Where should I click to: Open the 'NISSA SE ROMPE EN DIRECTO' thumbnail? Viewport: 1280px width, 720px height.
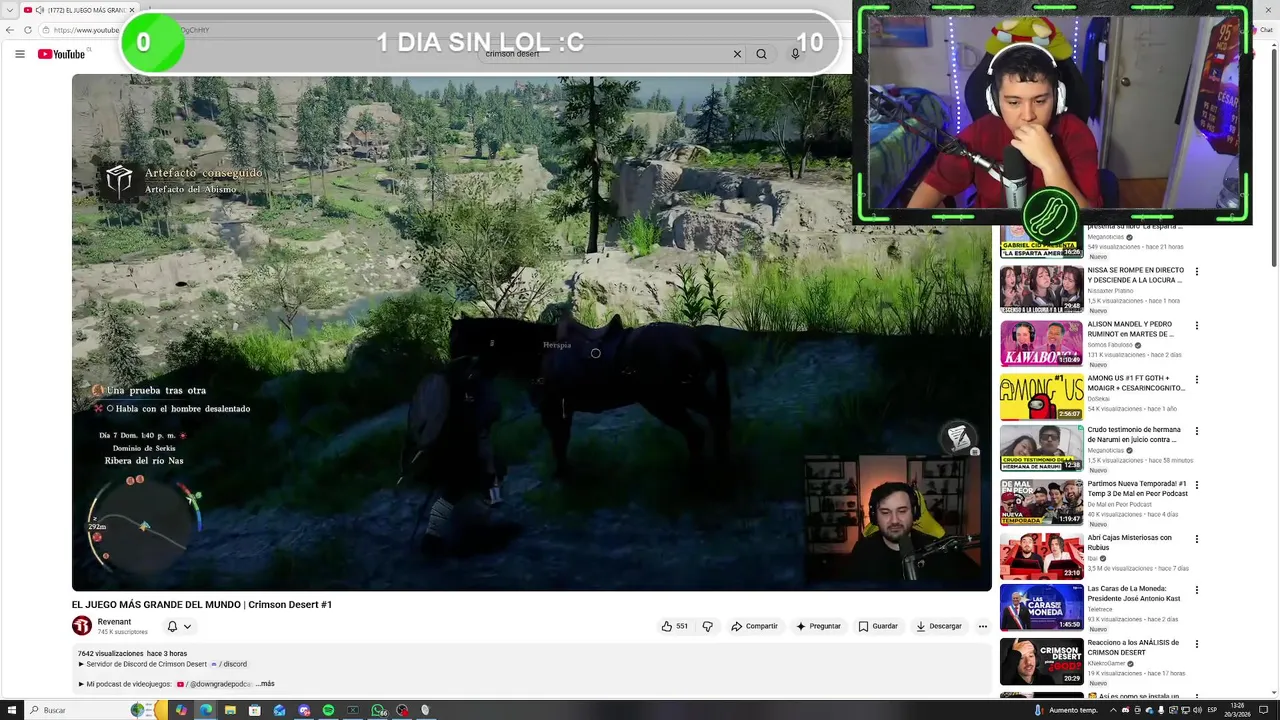coord(1041,289)
